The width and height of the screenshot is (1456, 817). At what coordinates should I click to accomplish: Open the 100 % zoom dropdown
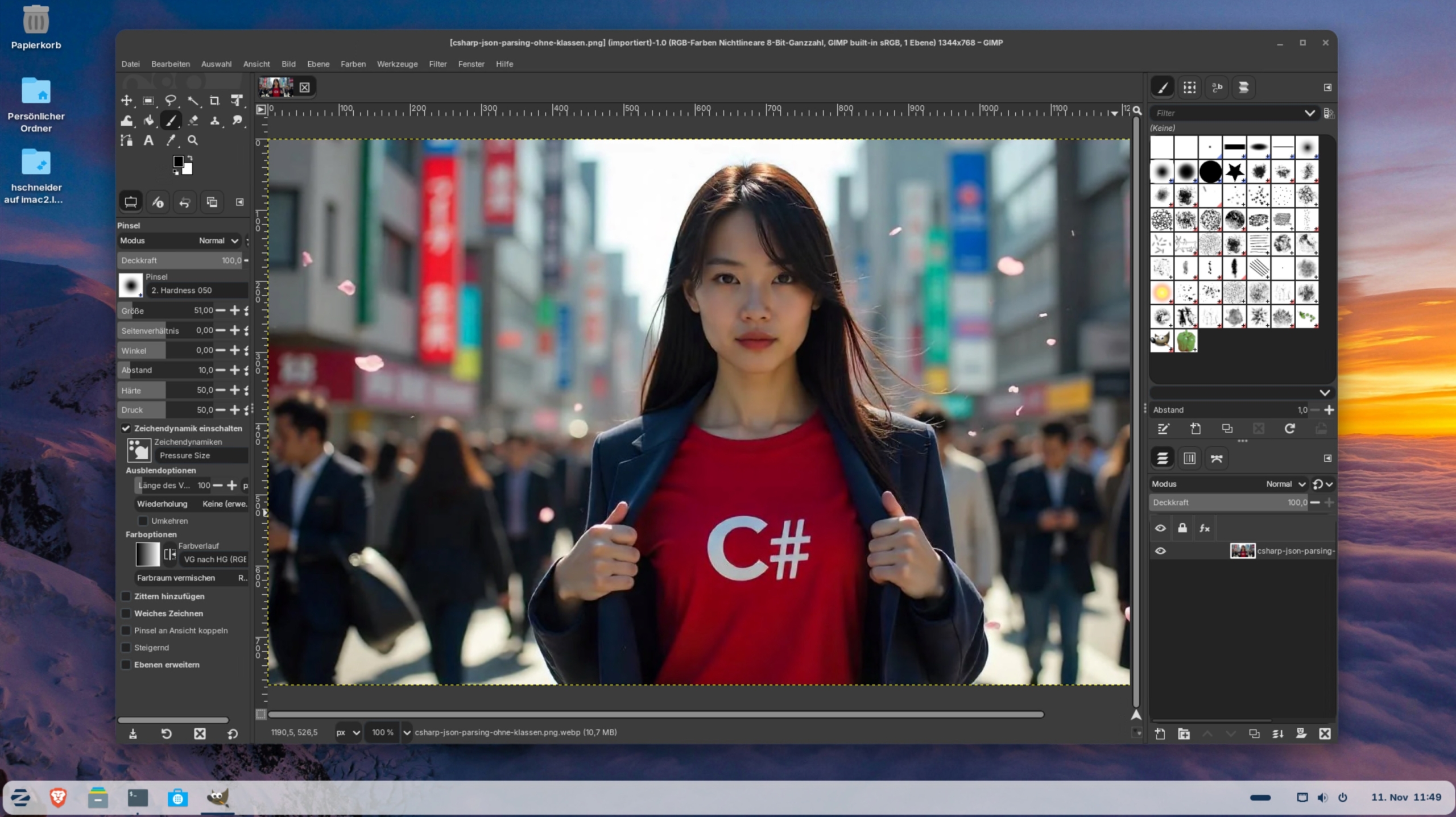click(406, 732)
